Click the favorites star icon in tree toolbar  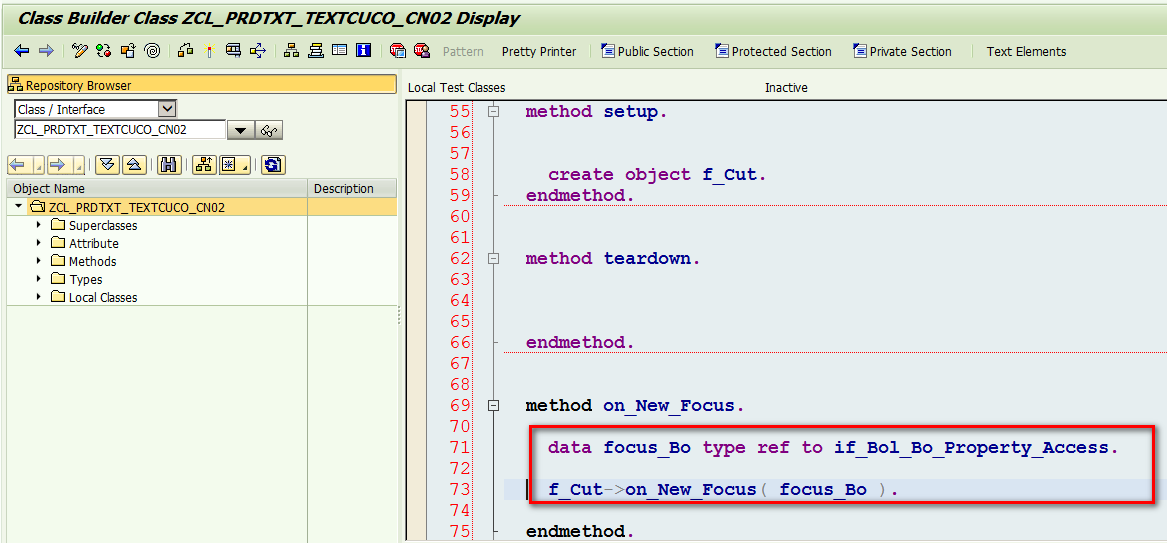(230, 164)
